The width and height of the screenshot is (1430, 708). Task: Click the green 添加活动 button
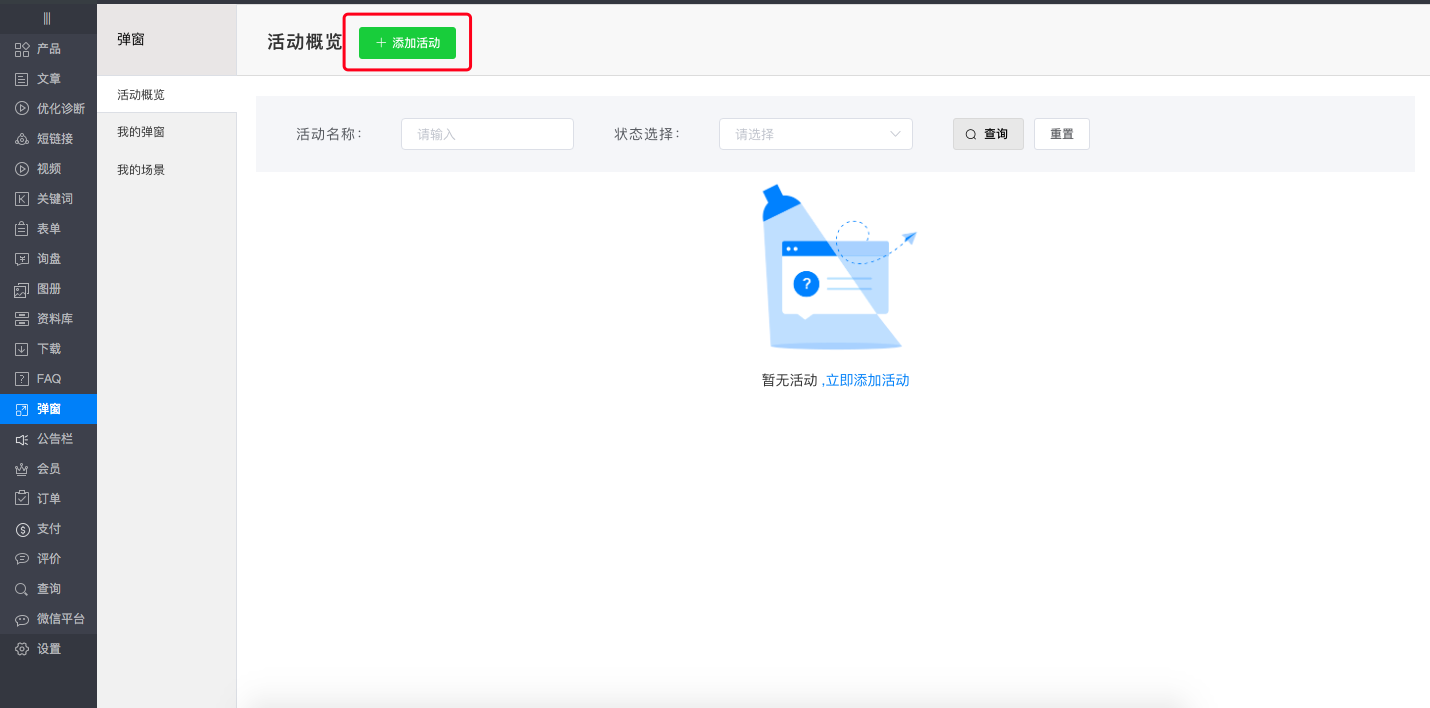click(407, 43)
